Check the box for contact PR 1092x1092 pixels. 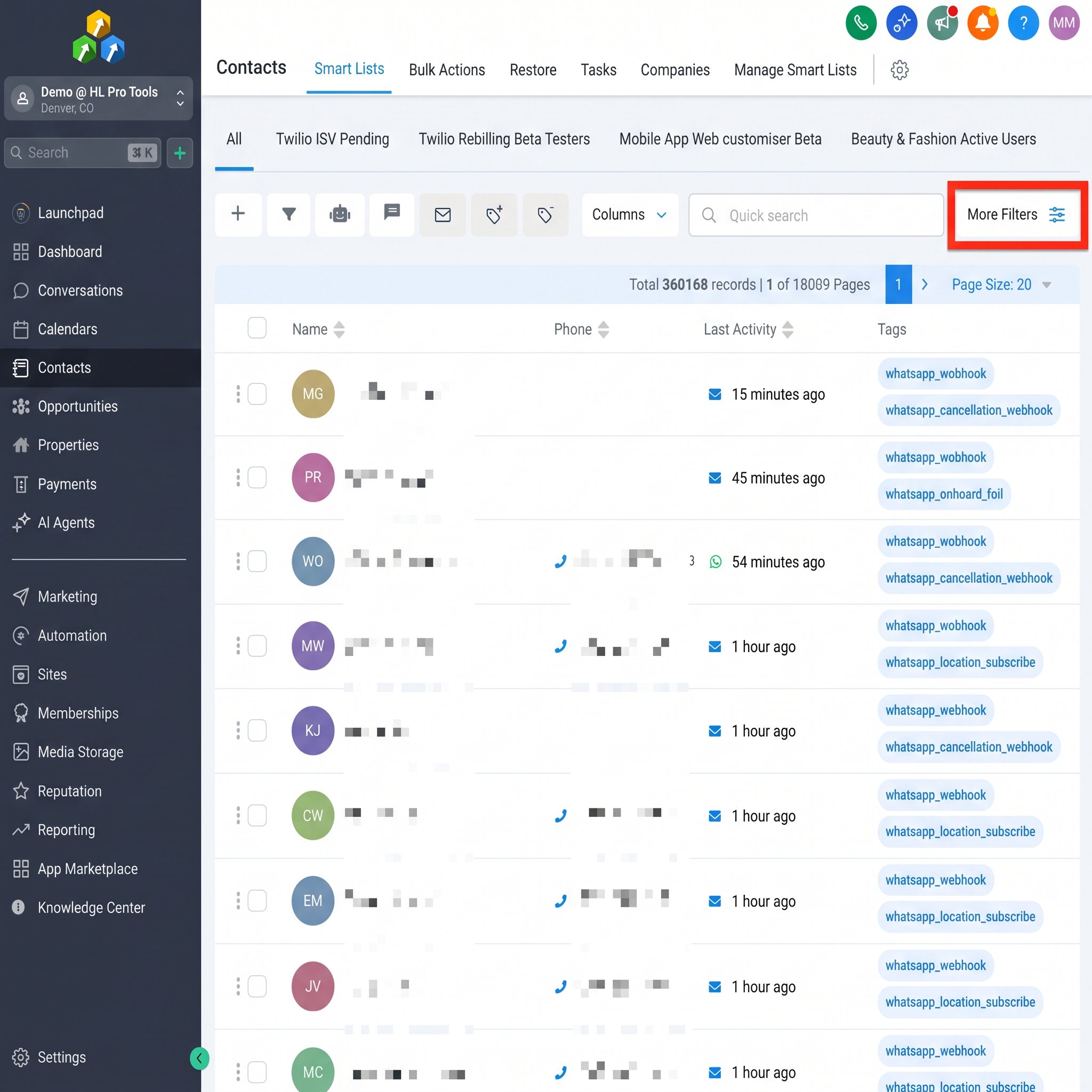click(x=257, y=478)
